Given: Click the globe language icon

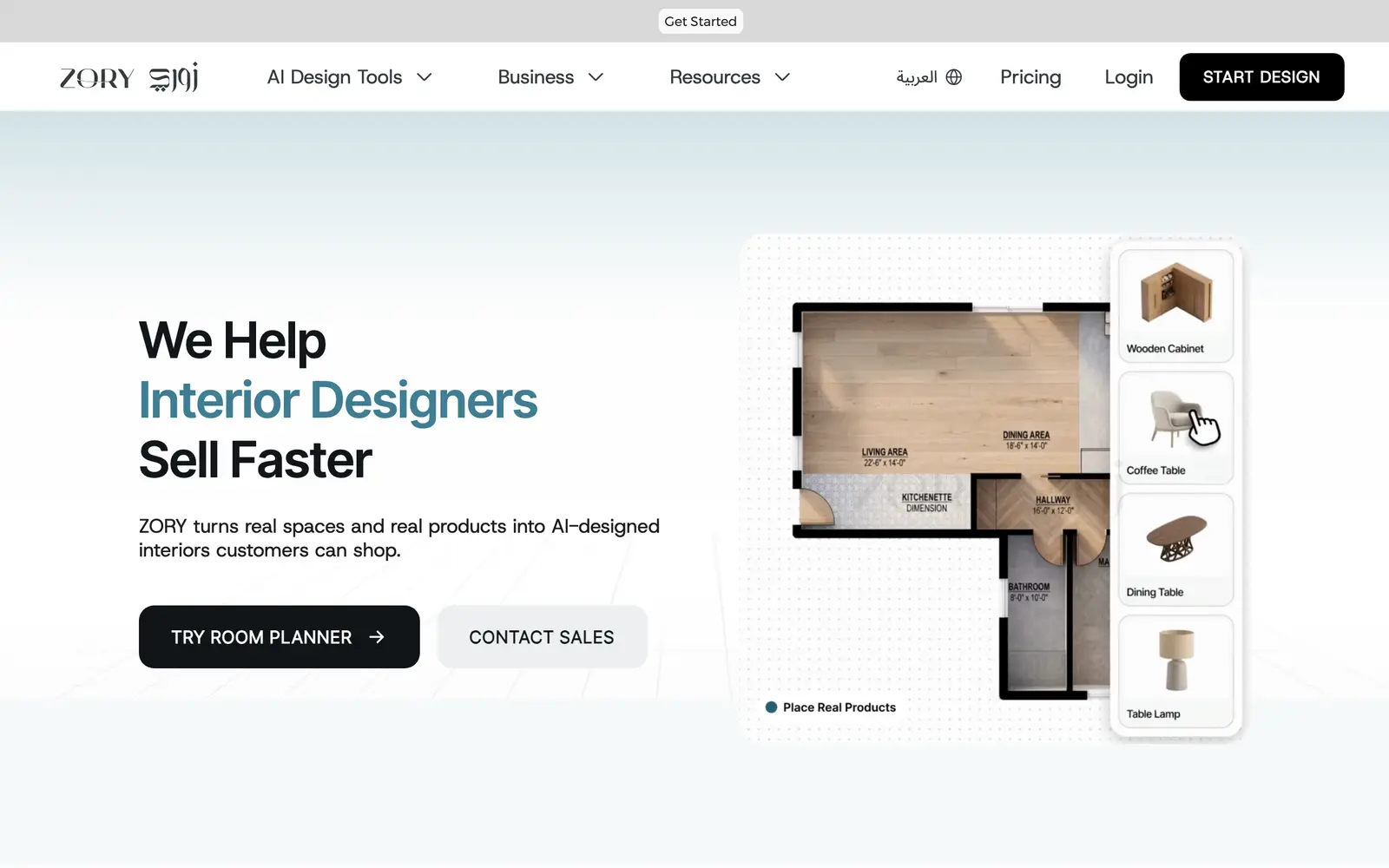Looking at the screenshot, I should pos(954,77).
